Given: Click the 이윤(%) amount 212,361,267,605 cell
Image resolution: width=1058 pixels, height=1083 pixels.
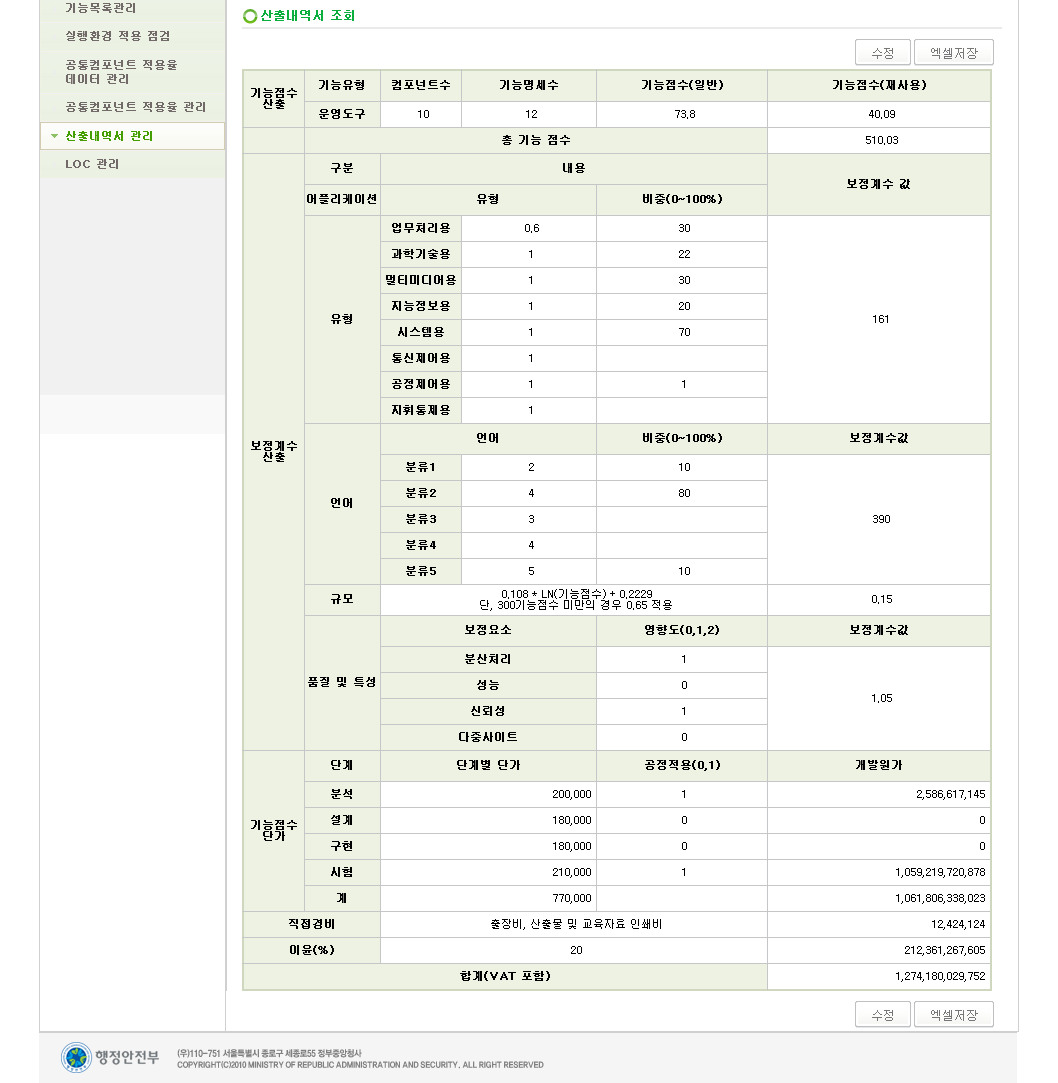Looking at the screenshot, I should pyautogui.click(x=879, y=950).
